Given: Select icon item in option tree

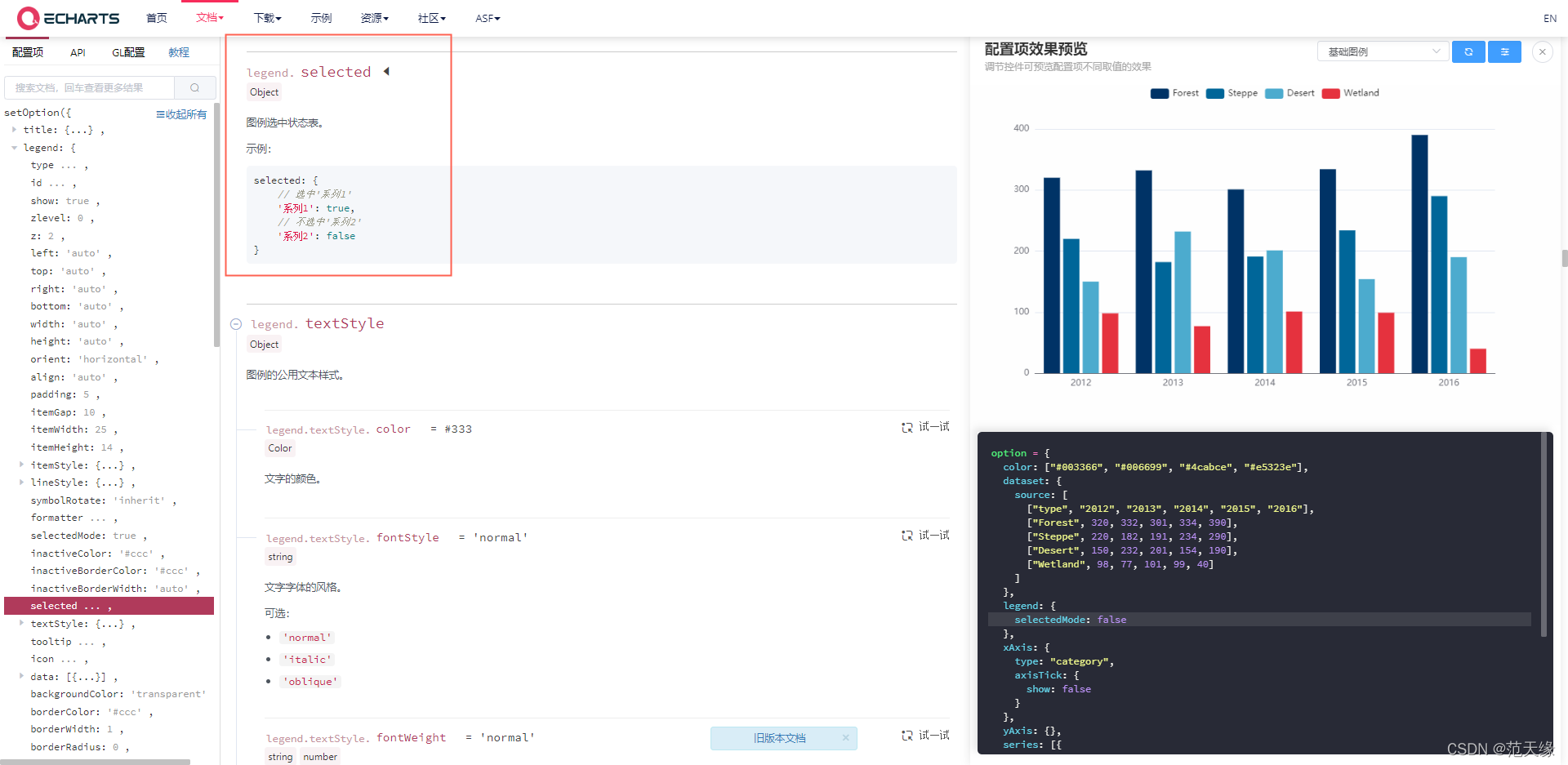Looking at the screenshot, I should coord(59,659).
